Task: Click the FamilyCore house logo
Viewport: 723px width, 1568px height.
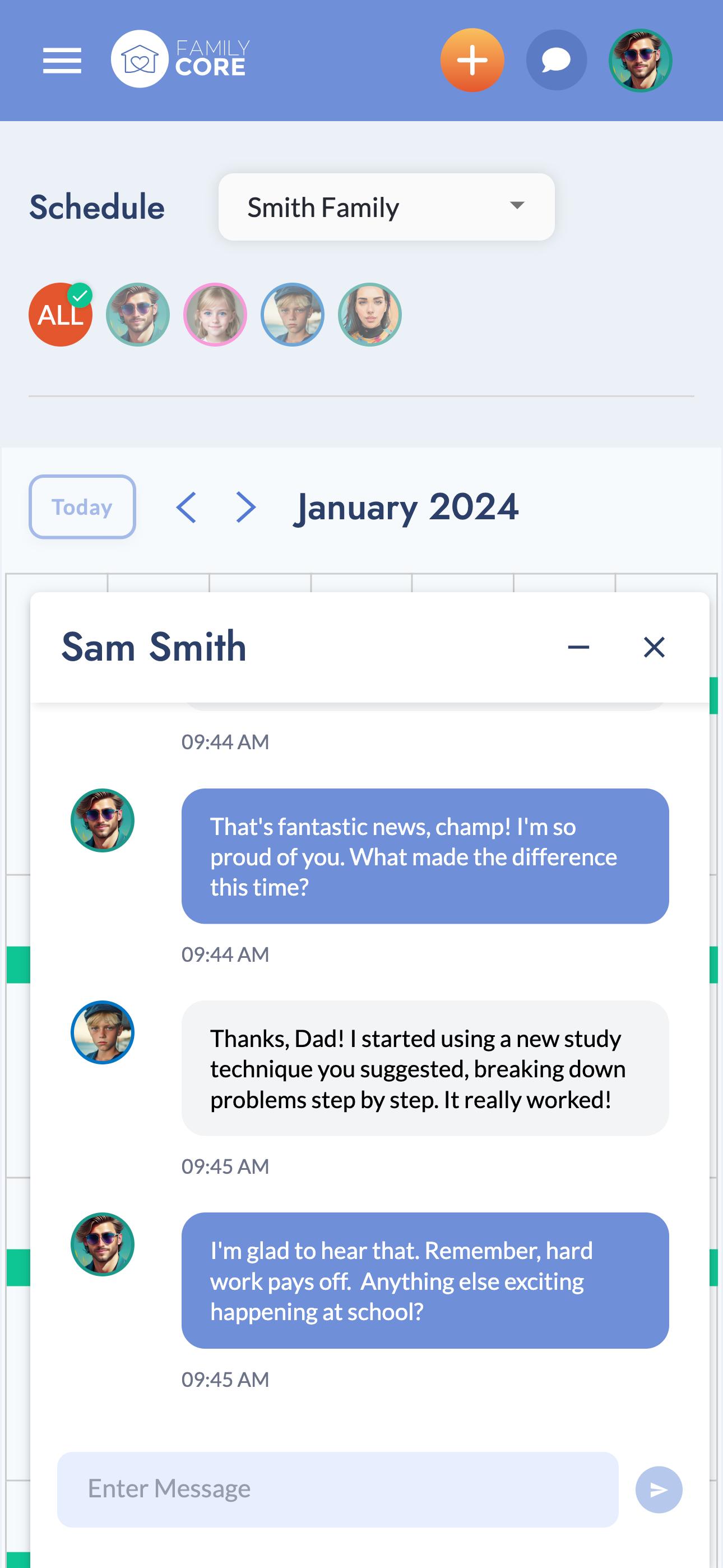Action: pos(140,59)
